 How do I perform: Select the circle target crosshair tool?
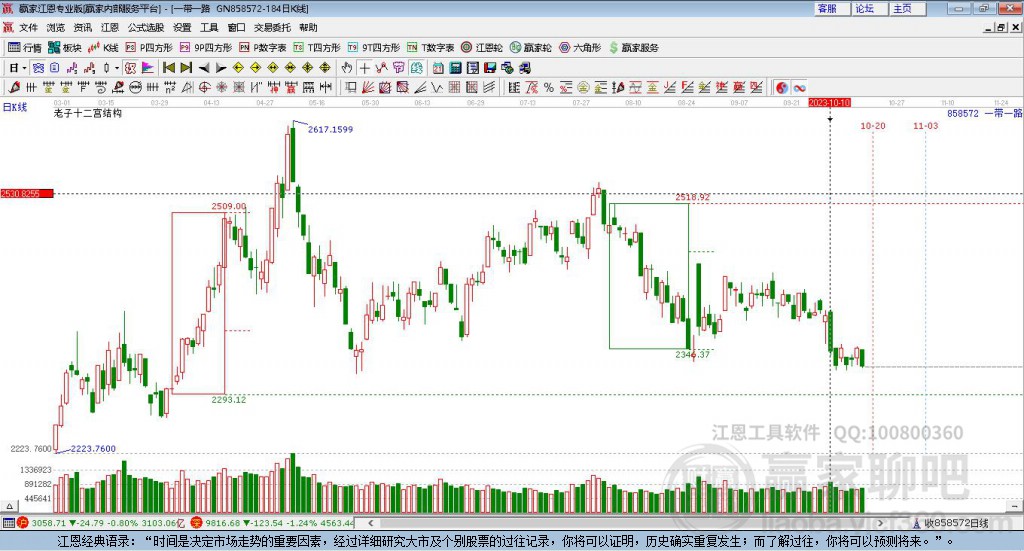pyautogui.click(x=204, y=87)
